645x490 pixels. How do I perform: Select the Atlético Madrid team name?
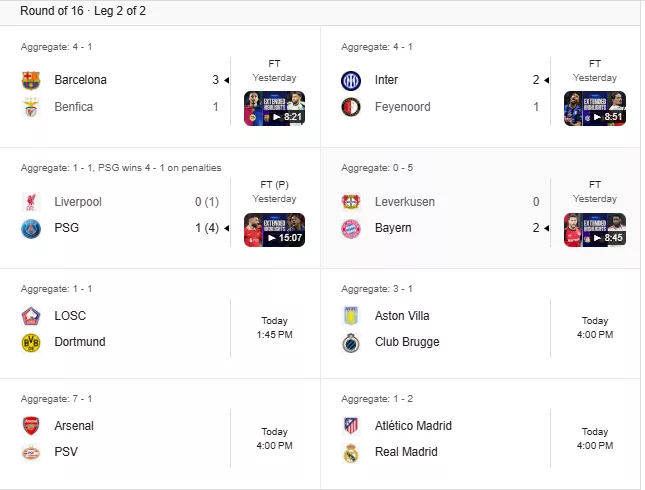413,426
